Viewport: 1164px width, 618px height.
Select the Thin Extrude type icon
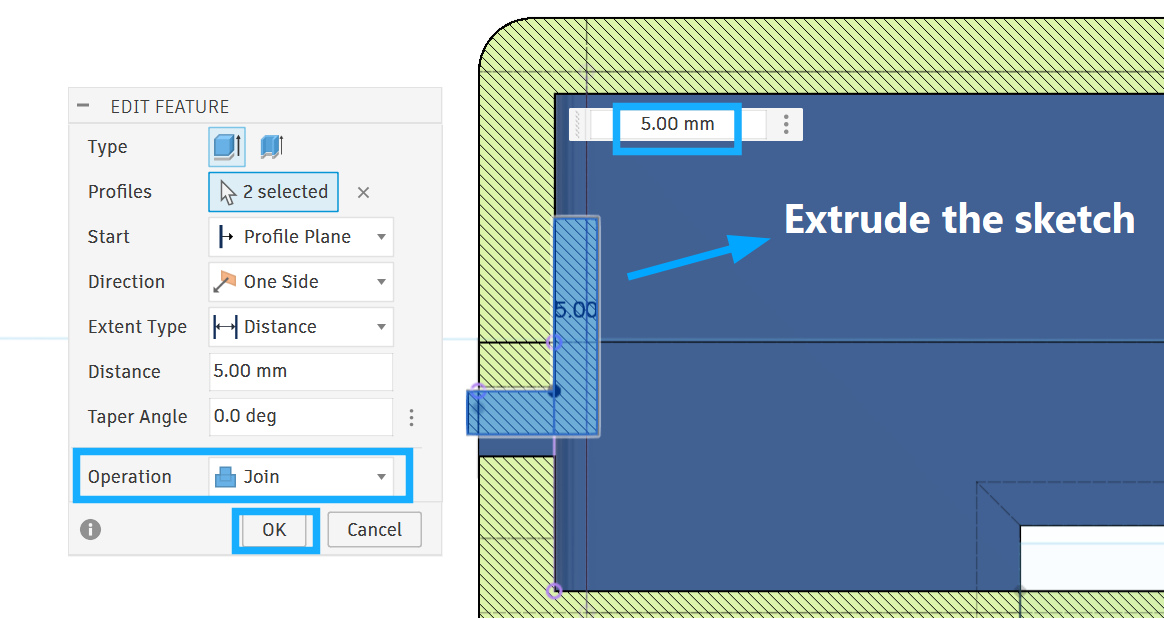click(x=271, y=147)
